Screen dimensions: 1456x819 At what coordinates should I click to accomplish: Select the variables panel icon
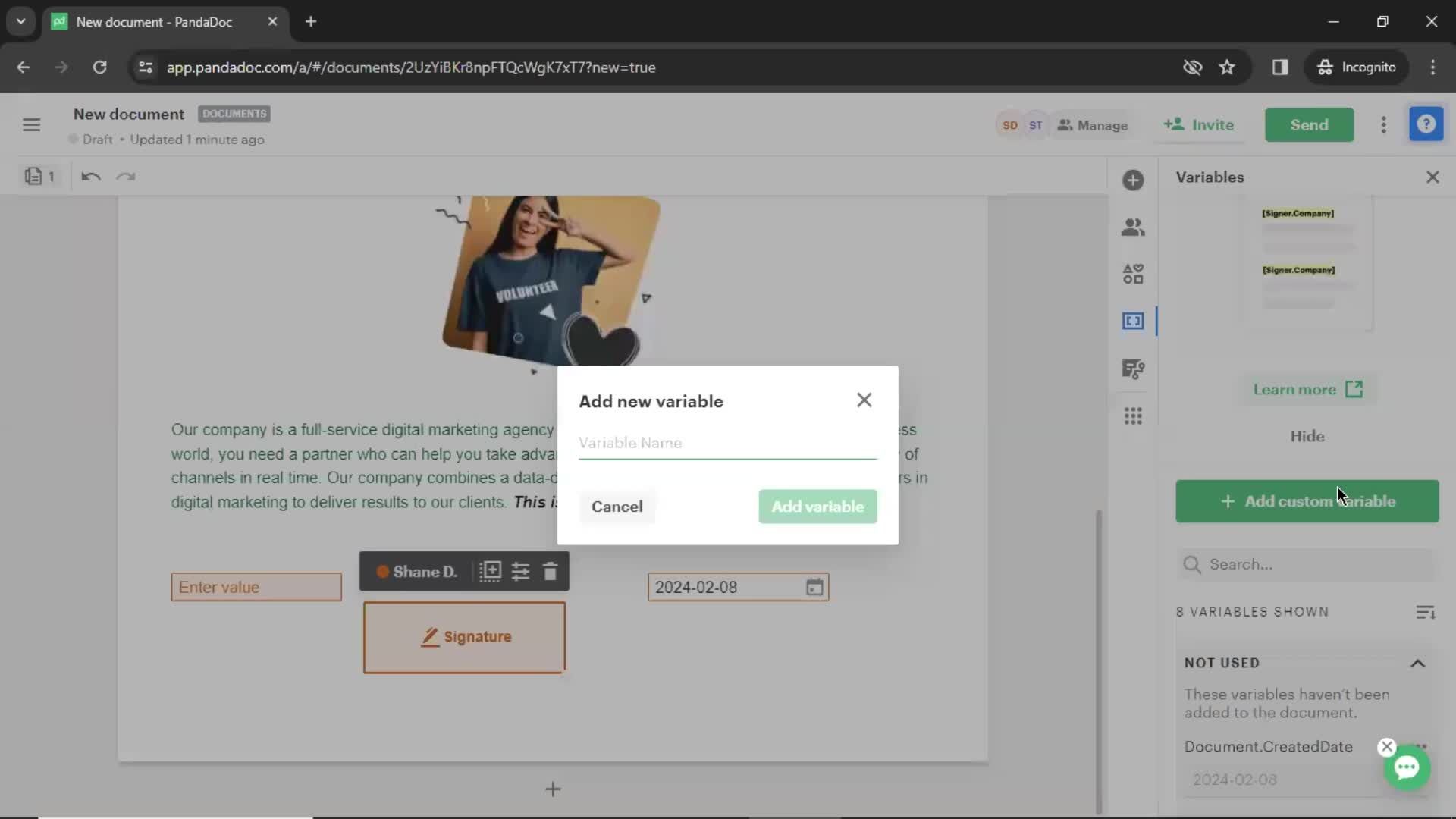[1132, 320]
